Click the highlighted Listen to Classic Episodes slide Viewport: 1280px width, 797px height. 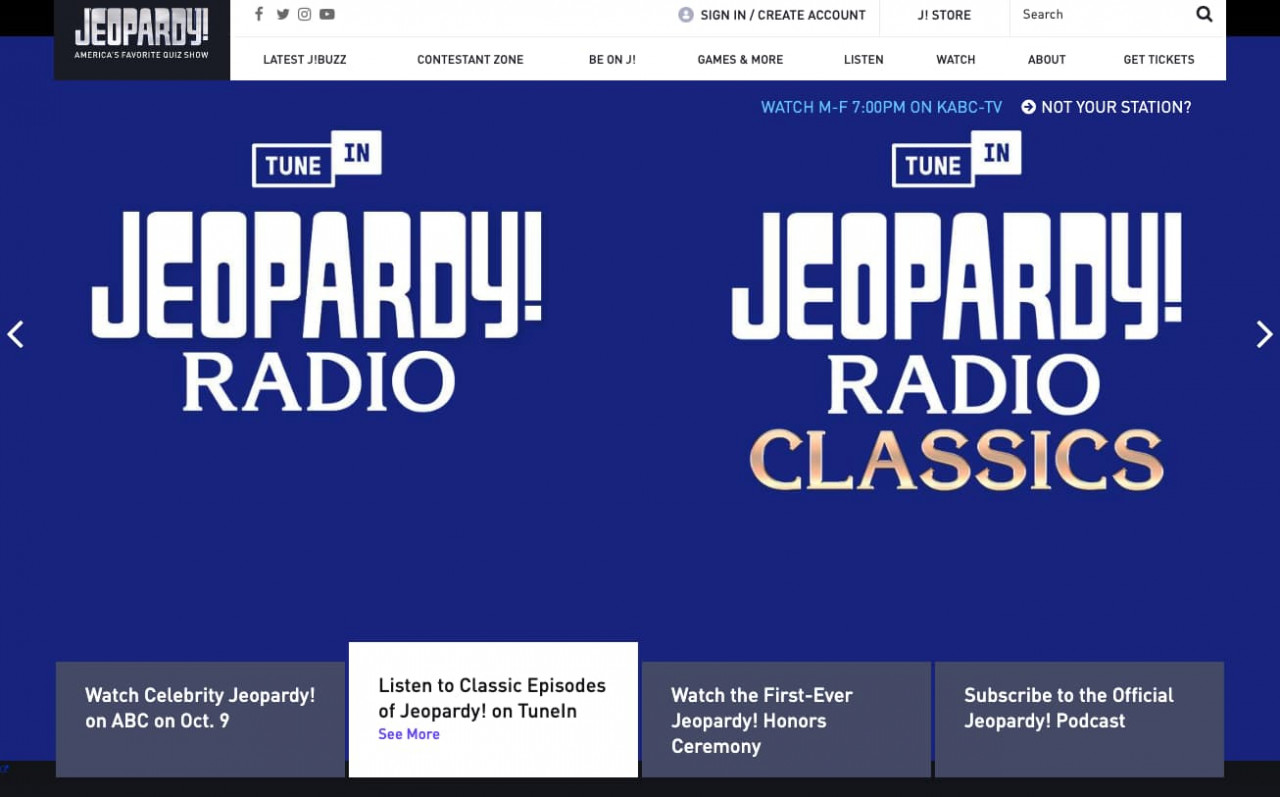(492, 700)
